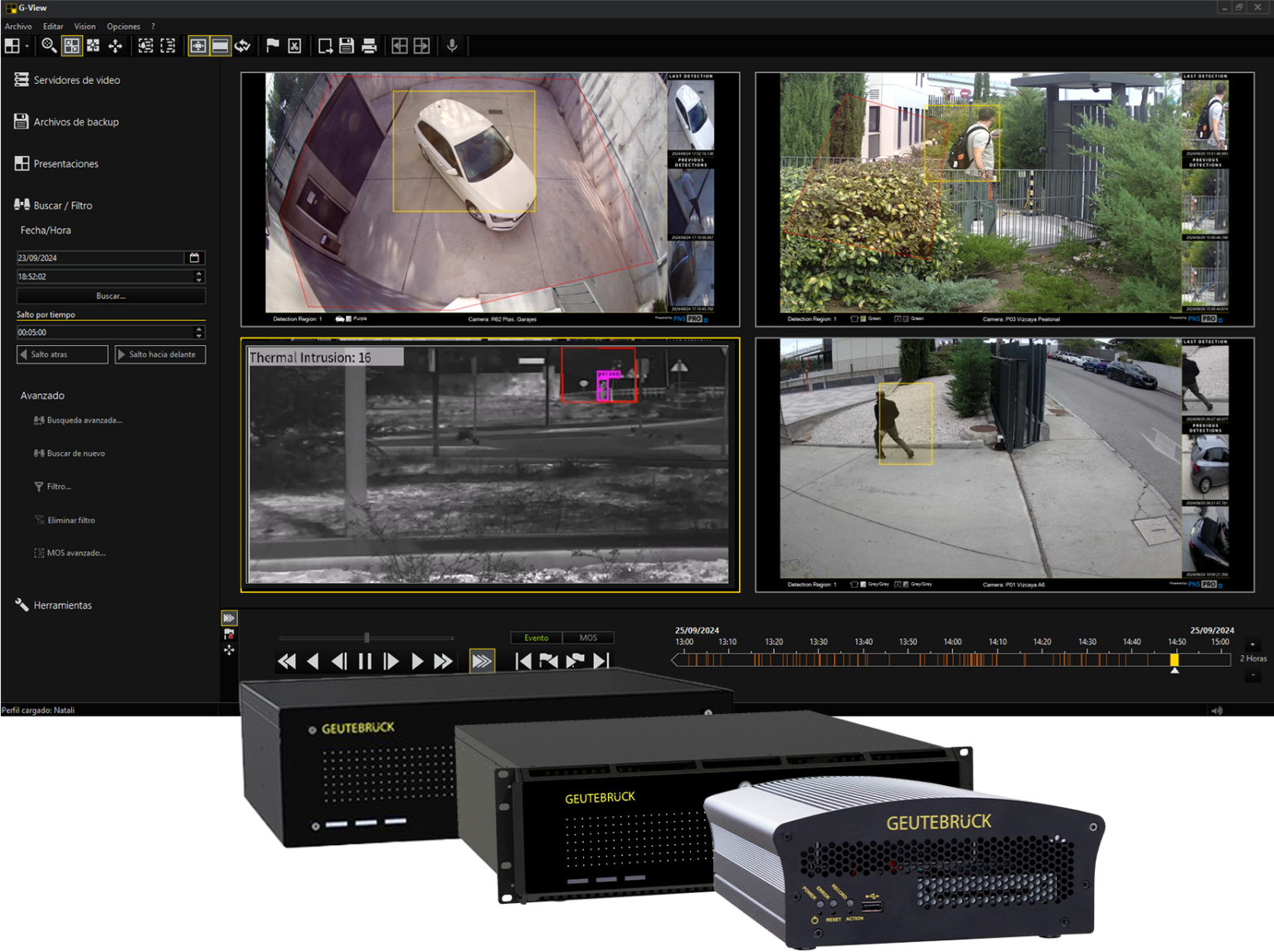Click the microphone icon in toolbar
Viewport: 1274px width, 952px height.
tap(452, 46)
